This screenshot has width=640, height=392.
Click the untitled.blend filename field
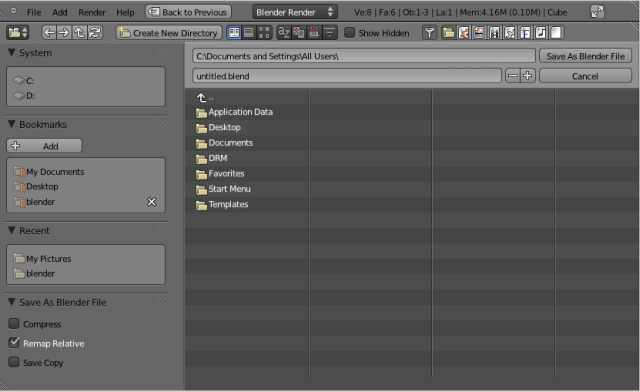point(347,76)
